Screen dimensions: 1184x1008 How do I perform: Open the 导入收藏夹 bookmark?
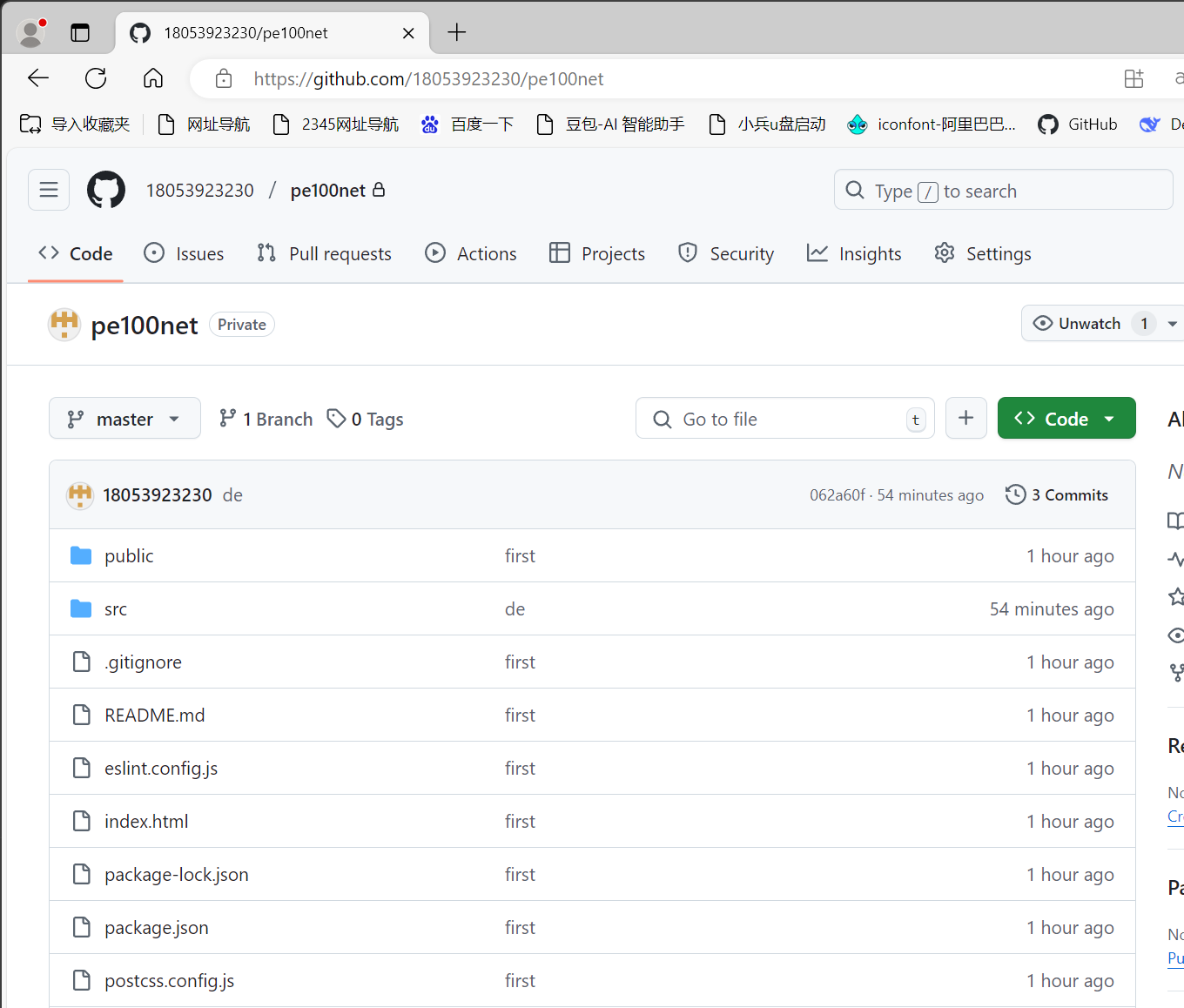coord(75,124)
